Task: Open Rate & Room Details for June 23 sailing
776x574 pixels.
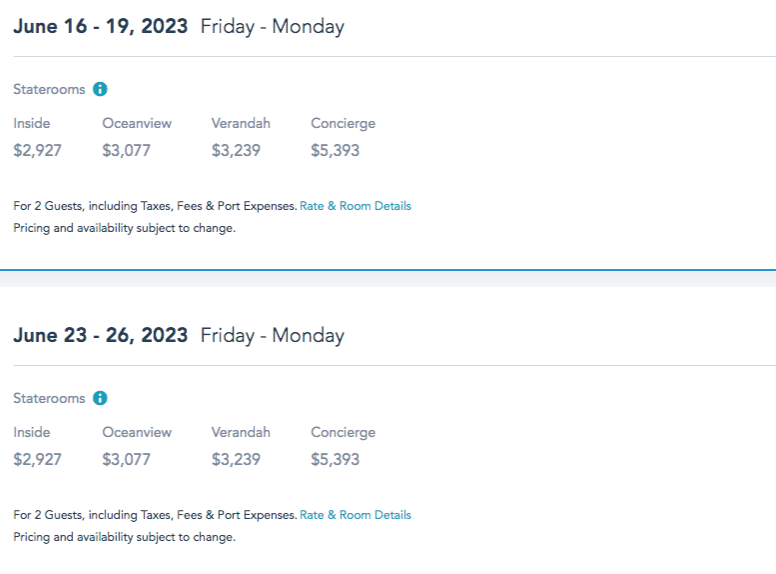Action: click(355, 515)
